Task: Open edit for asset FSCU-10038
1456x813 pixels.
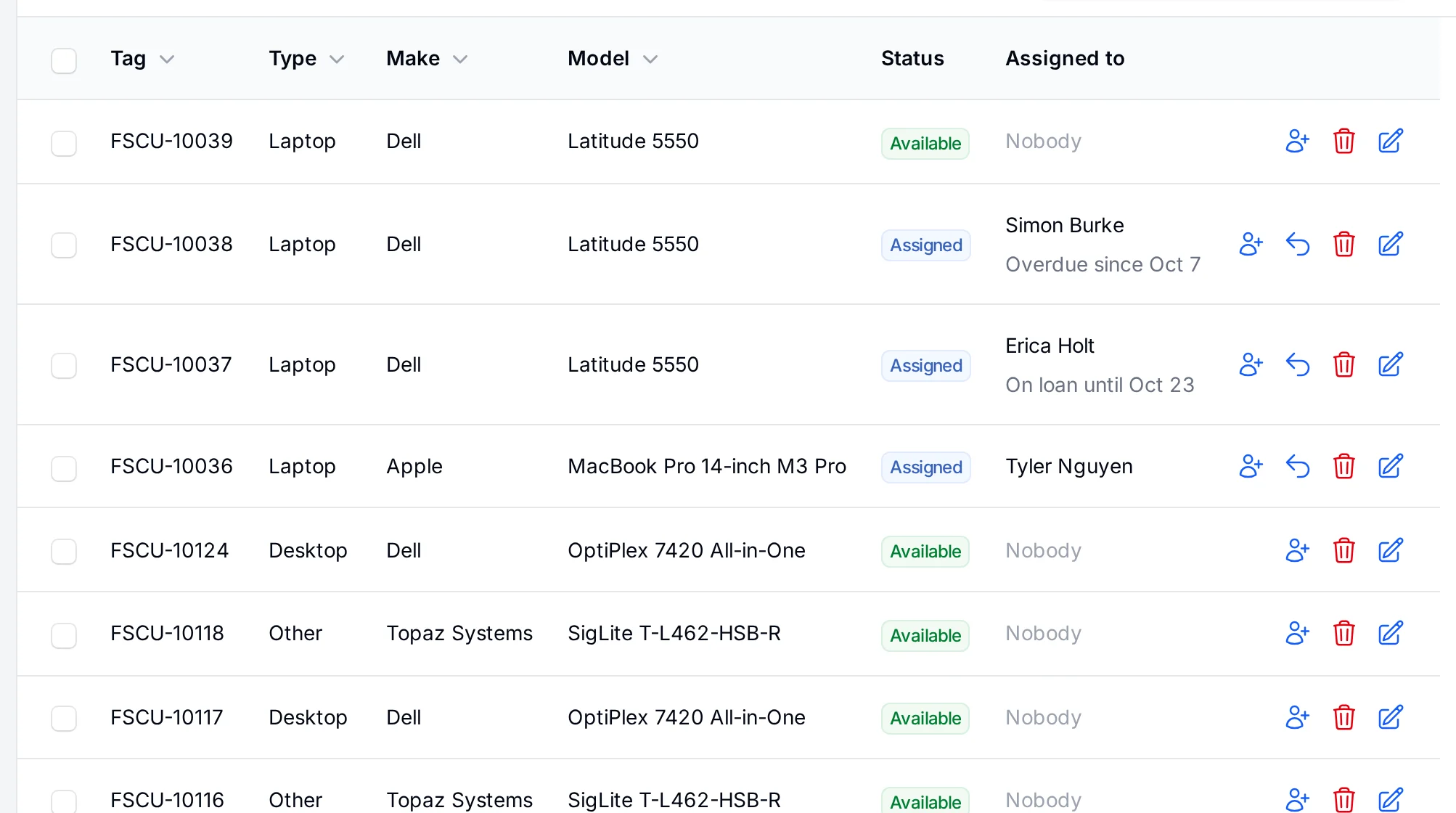Action: (1391, 244)
